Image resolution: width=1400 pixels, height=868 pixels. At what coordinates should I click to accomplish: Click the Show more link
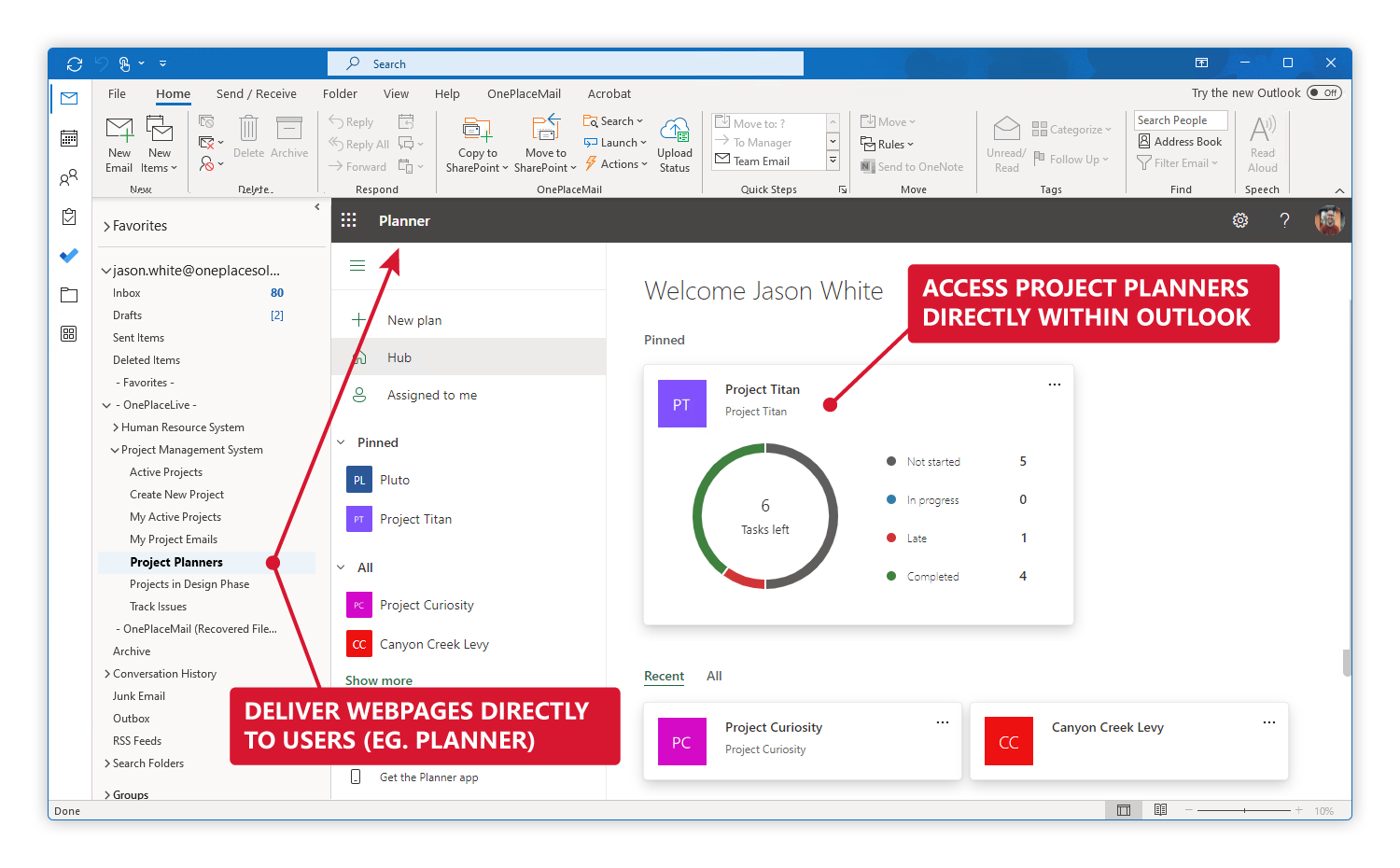point(379,680)
